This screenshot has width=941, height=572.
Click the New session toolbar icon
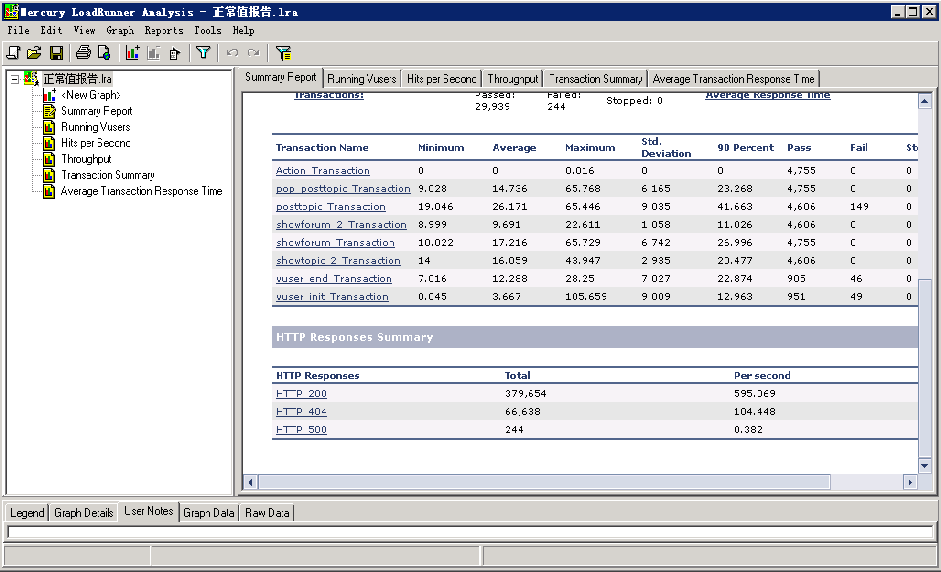(x=14, y=53)
